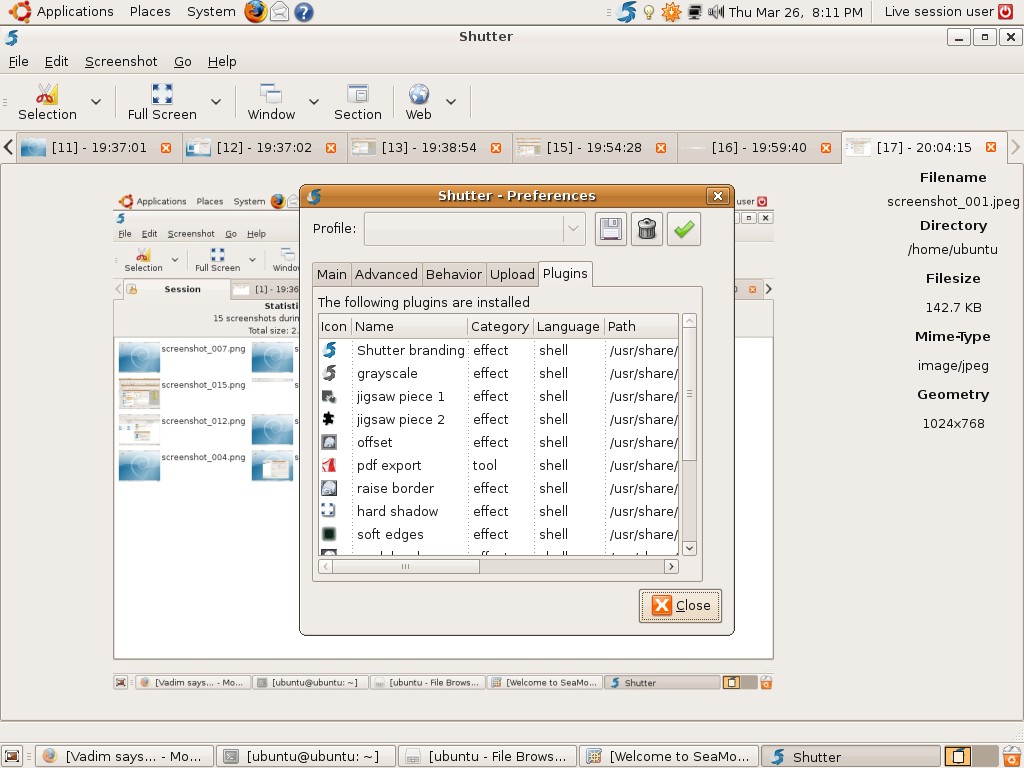Apply profile with green checkmark icon
Image resolution: width=1024 pixels, height=768 pixels.
[x=684, y=229]
